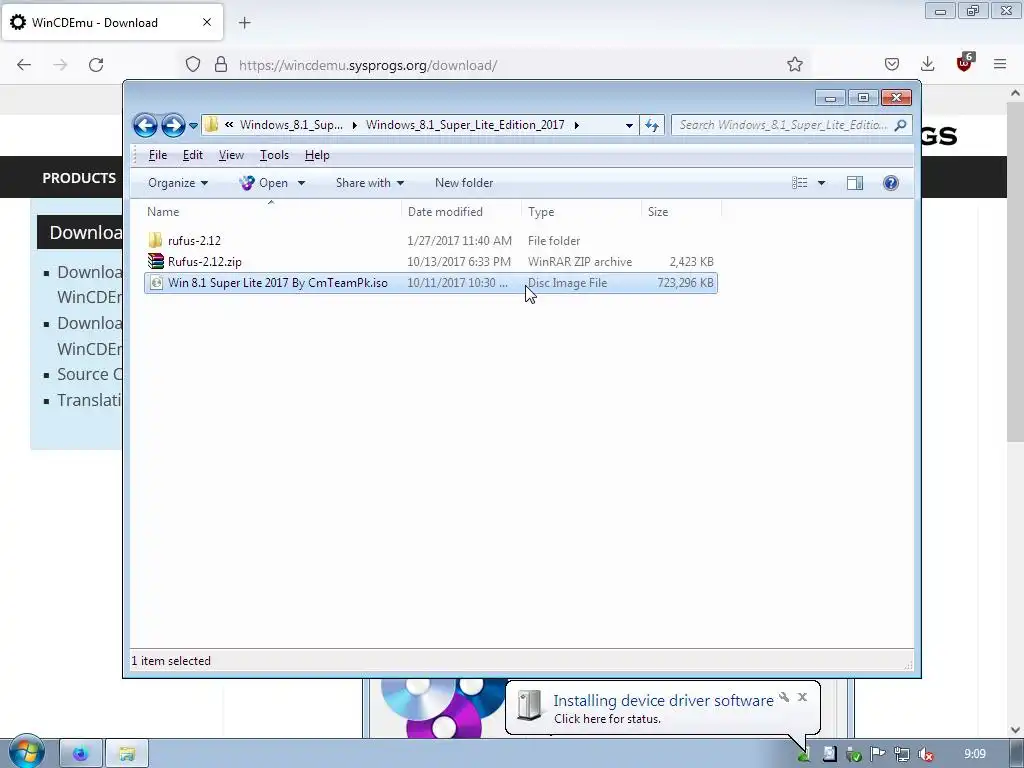
Task: Click Windows_8.1_Super_Lite_Edition_2017 breadcrumb
Action: point(465,125)
